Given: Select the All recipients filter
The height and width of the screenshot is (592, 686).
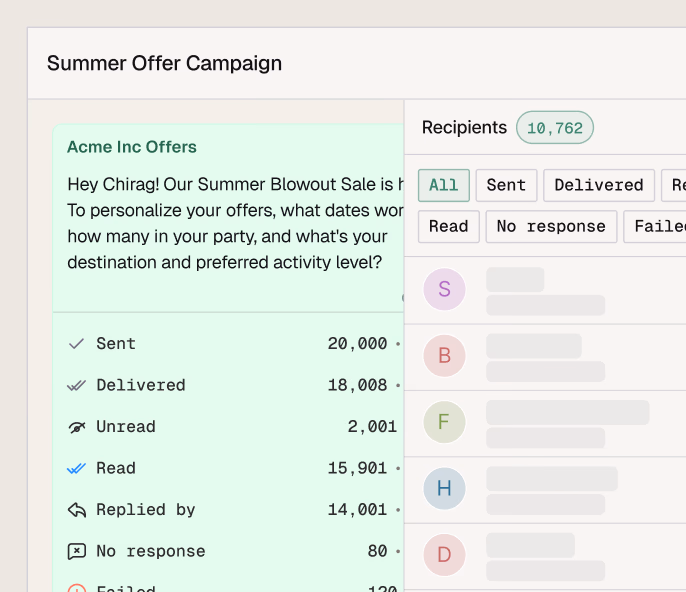Looking at the screenshot, I should (x=443, y=185).
